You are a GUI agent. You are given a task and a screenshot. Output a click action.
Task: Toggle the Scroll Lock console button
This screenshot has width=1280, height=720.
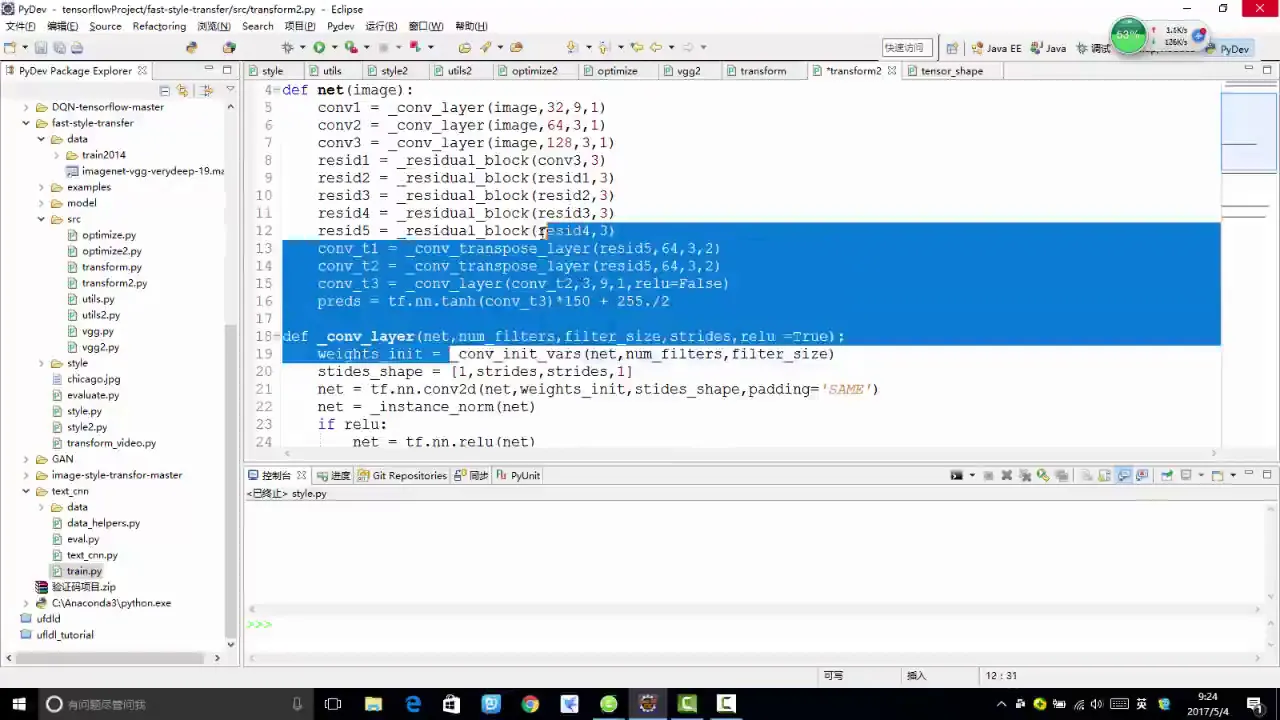1104,475
